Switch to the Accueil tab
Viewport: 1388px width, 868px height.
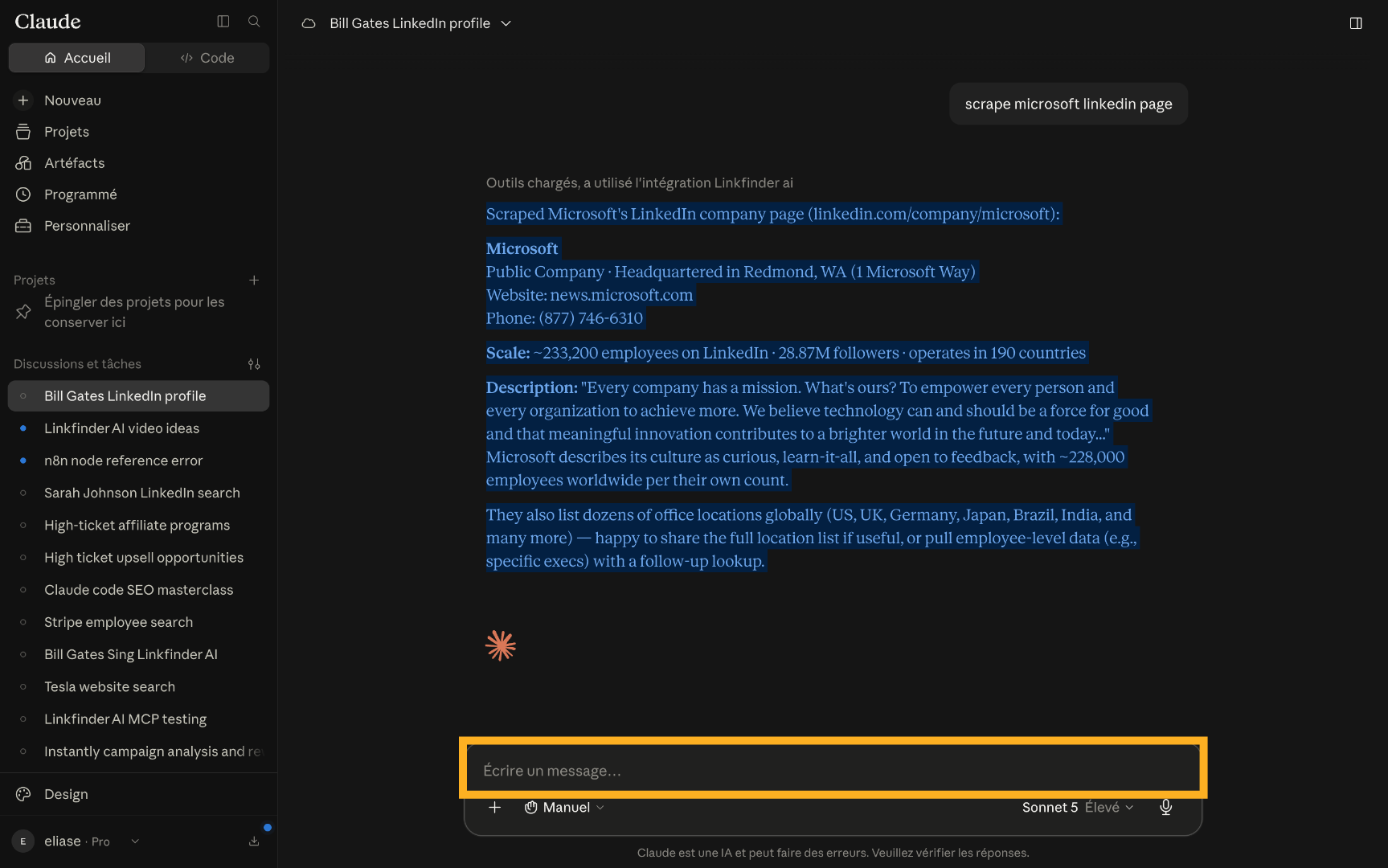pos(77,58)
